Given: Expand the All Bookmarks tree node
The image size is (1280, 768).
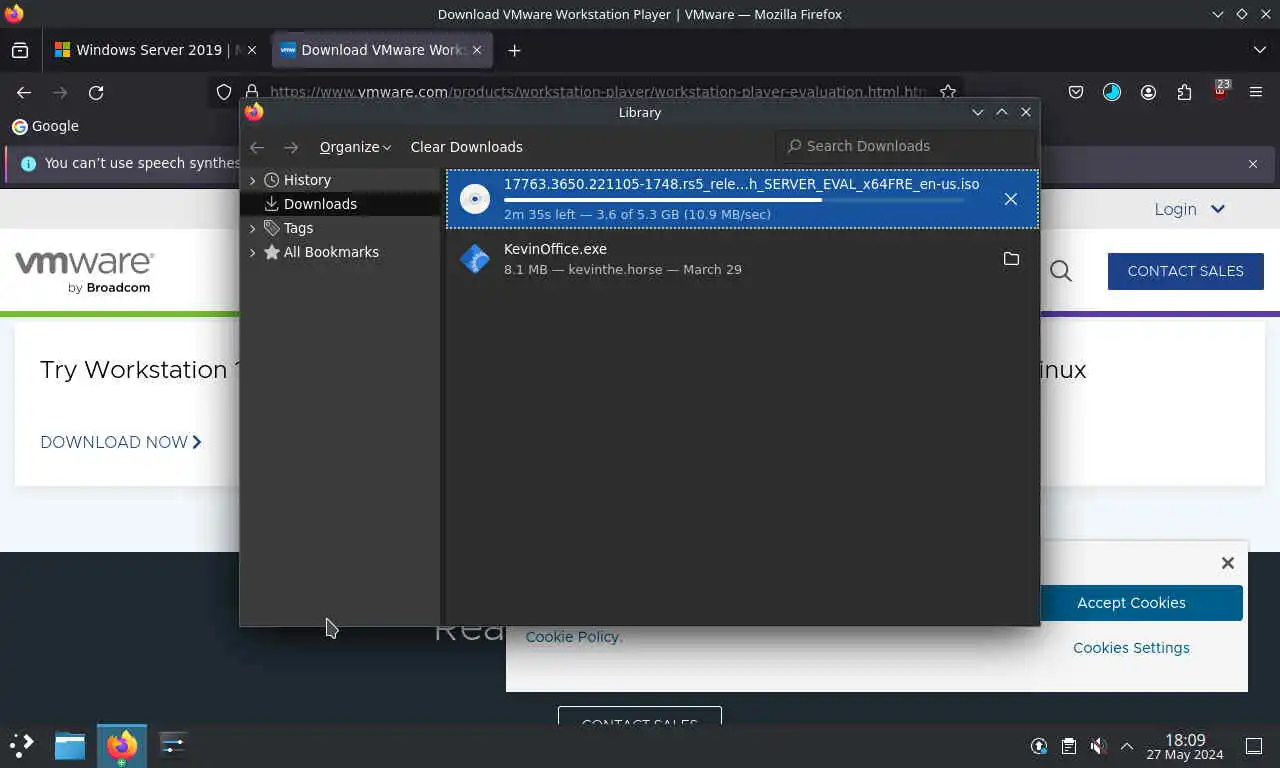Looking at the screenshot, I should 253,252.
